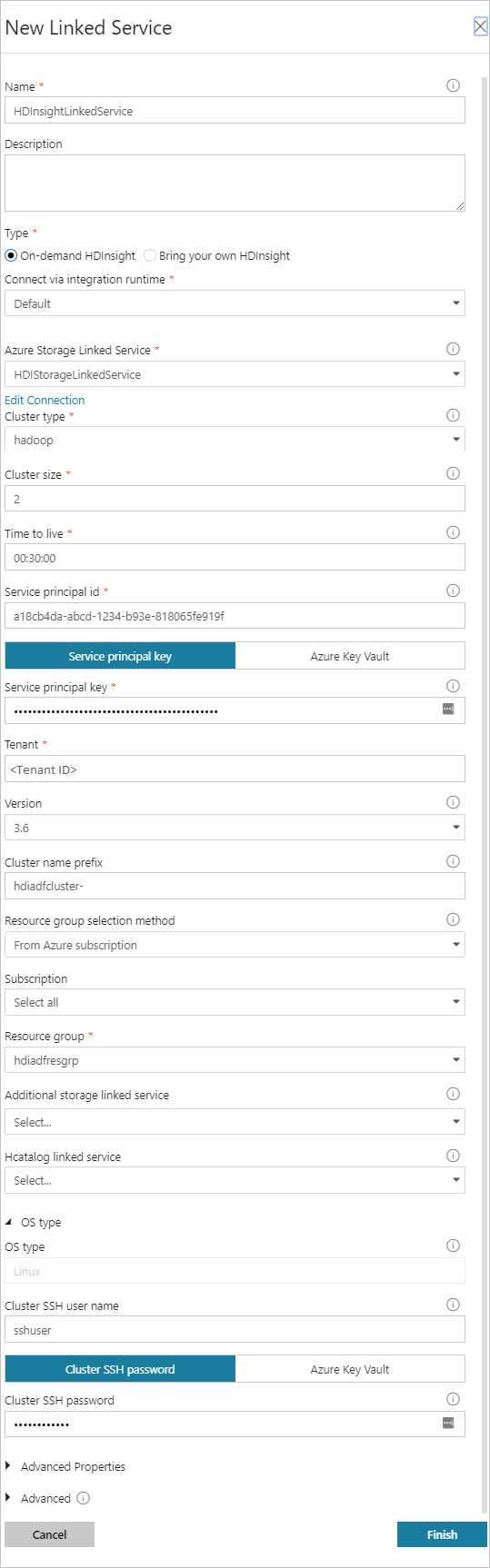
Task: Click reveal icon in Service principal key field
Action: [x=448, y=709]
